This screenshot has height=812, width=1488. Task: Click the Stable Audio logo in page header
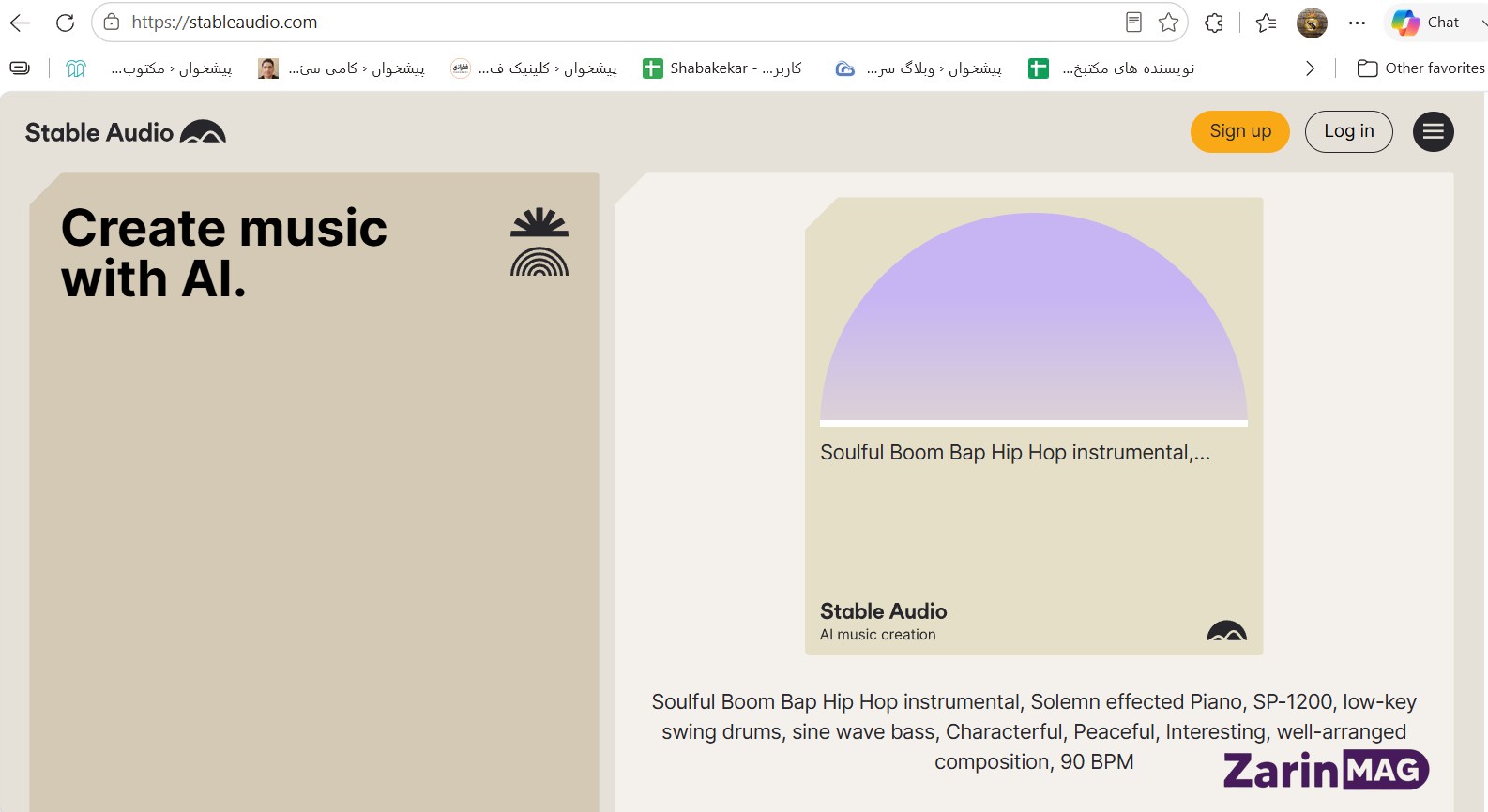click(x=126, y=132)
